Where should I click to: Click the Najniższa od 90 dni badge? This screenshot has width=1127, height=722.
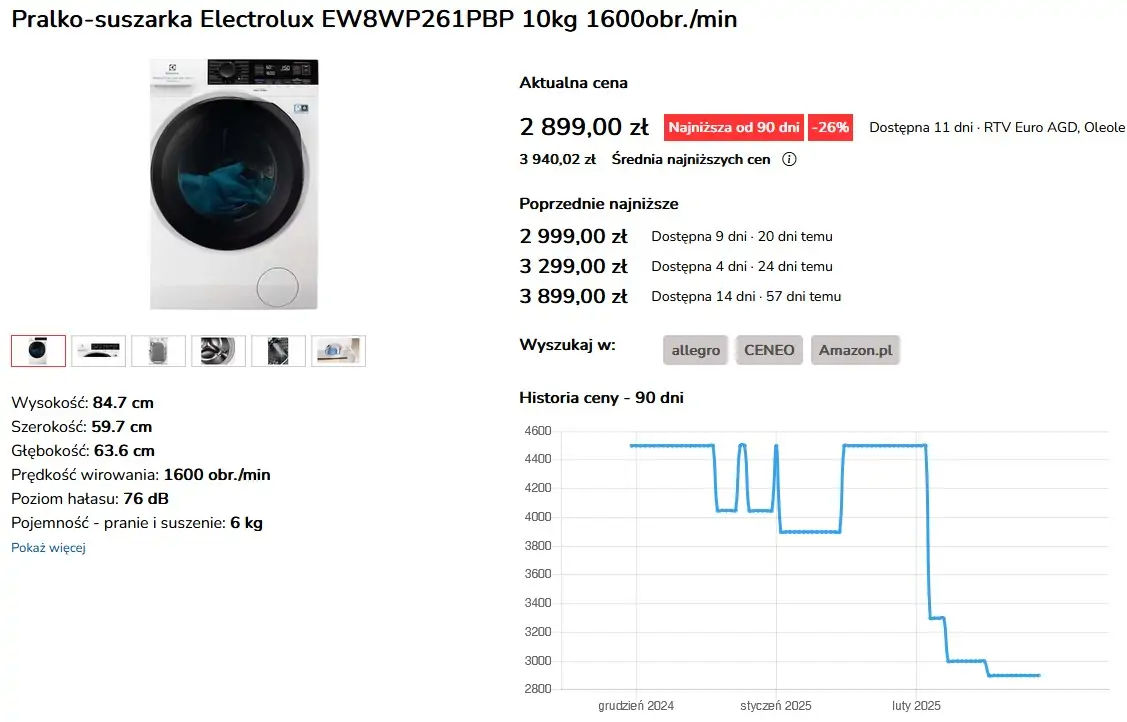[734, 127]
